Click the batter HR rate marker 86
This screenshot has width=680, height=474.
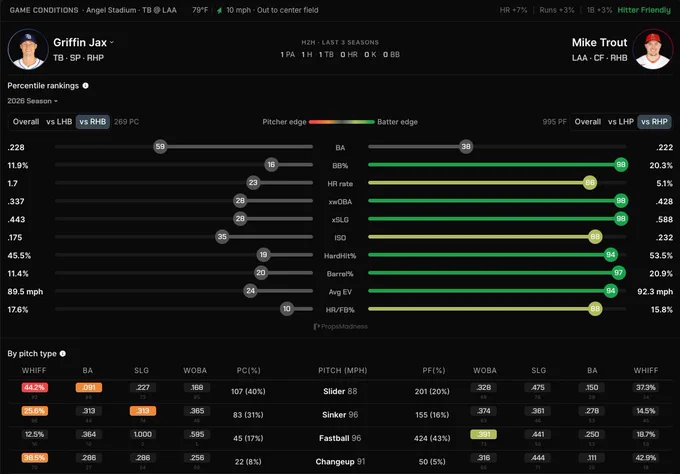coord(590,183)
